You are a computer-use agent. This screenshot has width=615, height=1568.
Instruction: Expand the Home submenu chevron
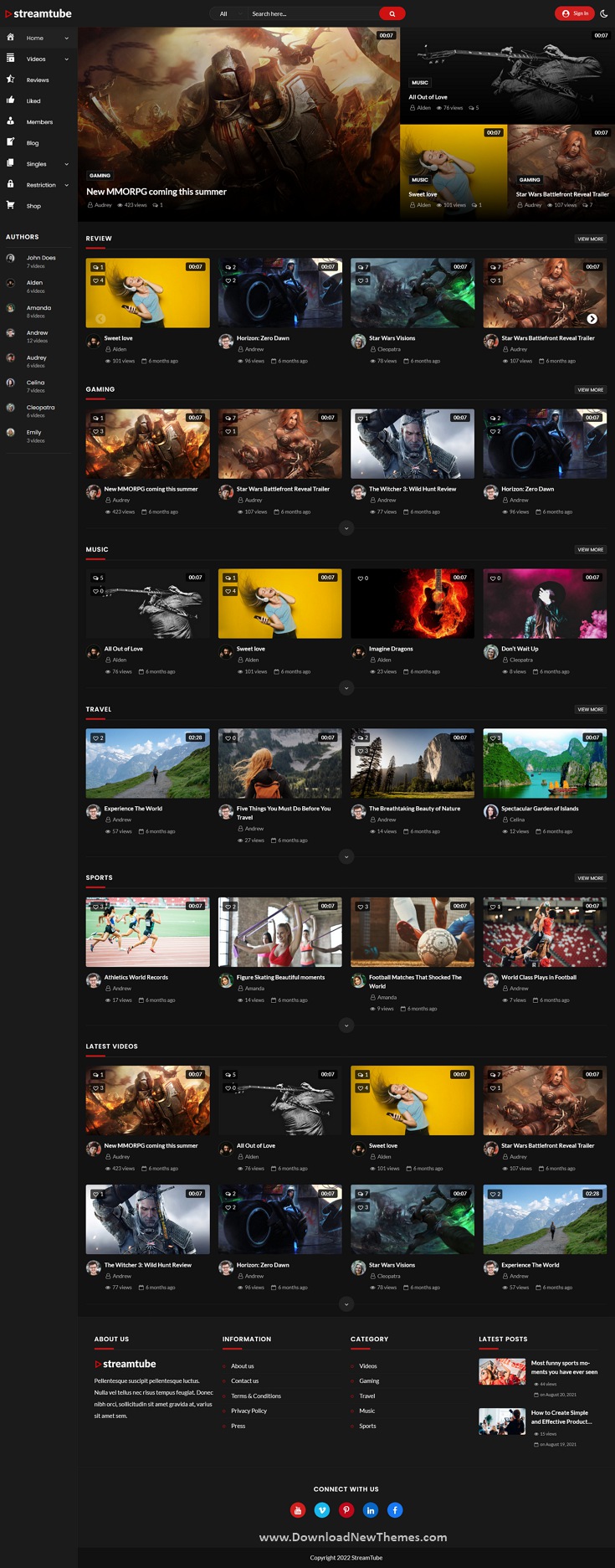point(67,38)
